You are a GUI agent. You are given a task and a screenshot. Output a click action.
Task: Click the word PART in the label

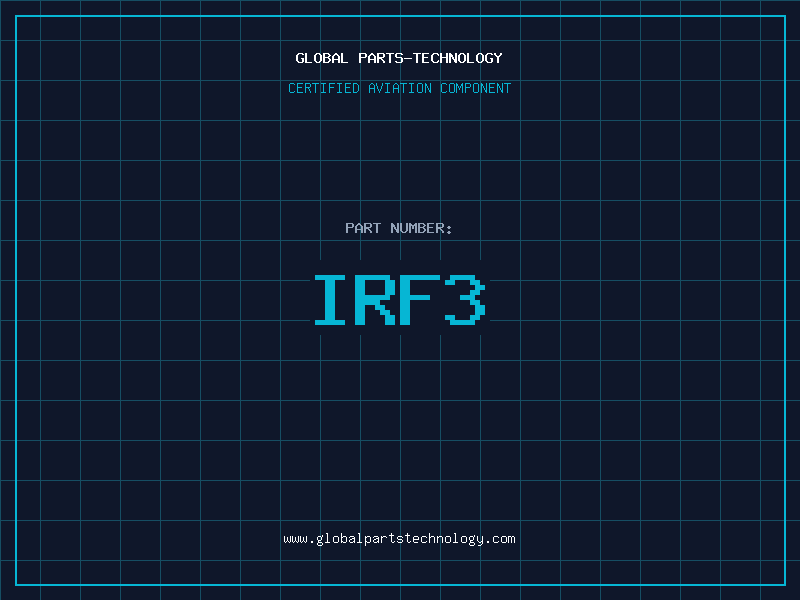click(x=363, y=228)
